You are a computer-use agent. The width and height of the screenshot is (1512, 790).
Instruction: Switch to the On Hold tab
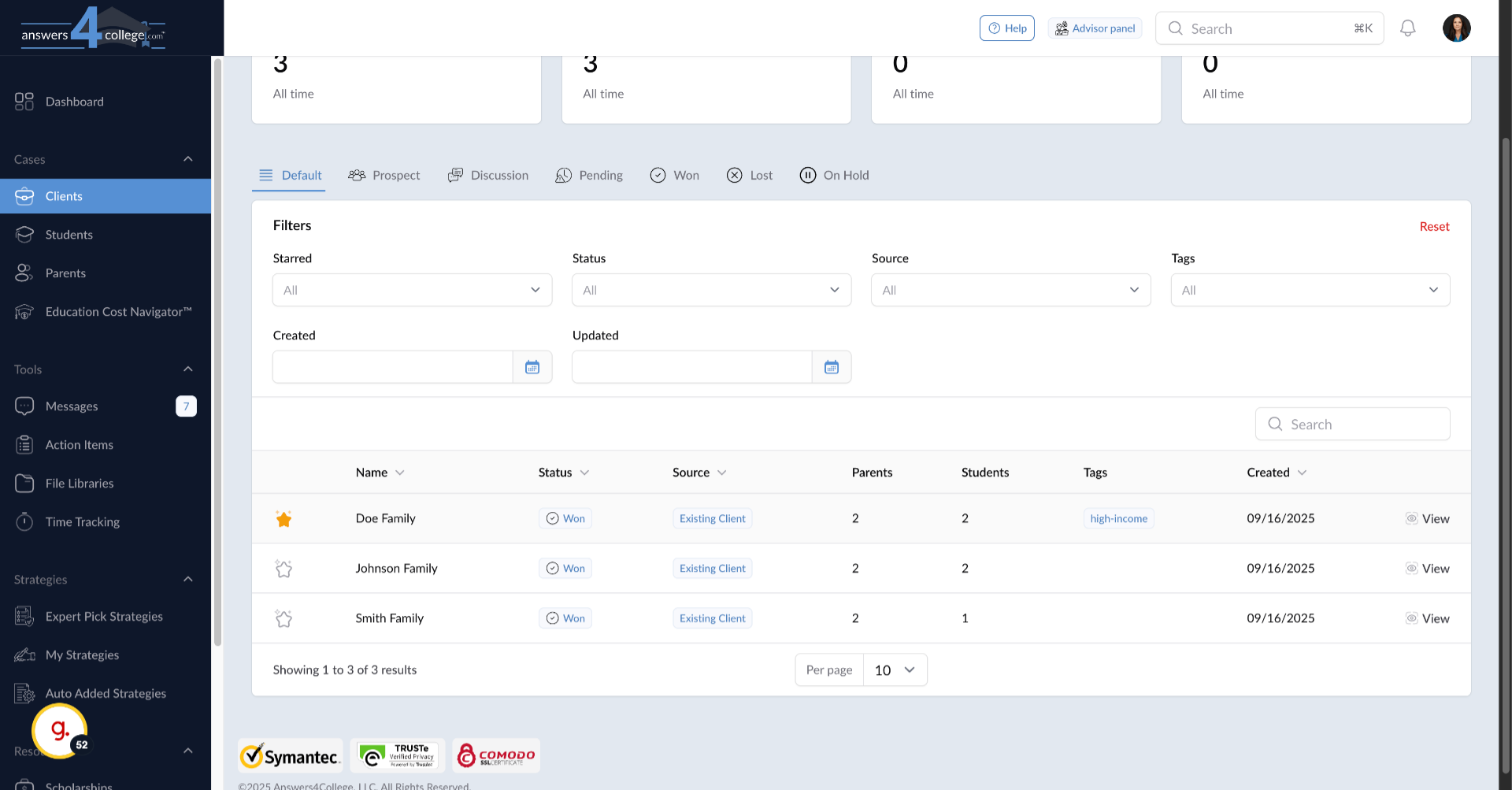(834, 176)
